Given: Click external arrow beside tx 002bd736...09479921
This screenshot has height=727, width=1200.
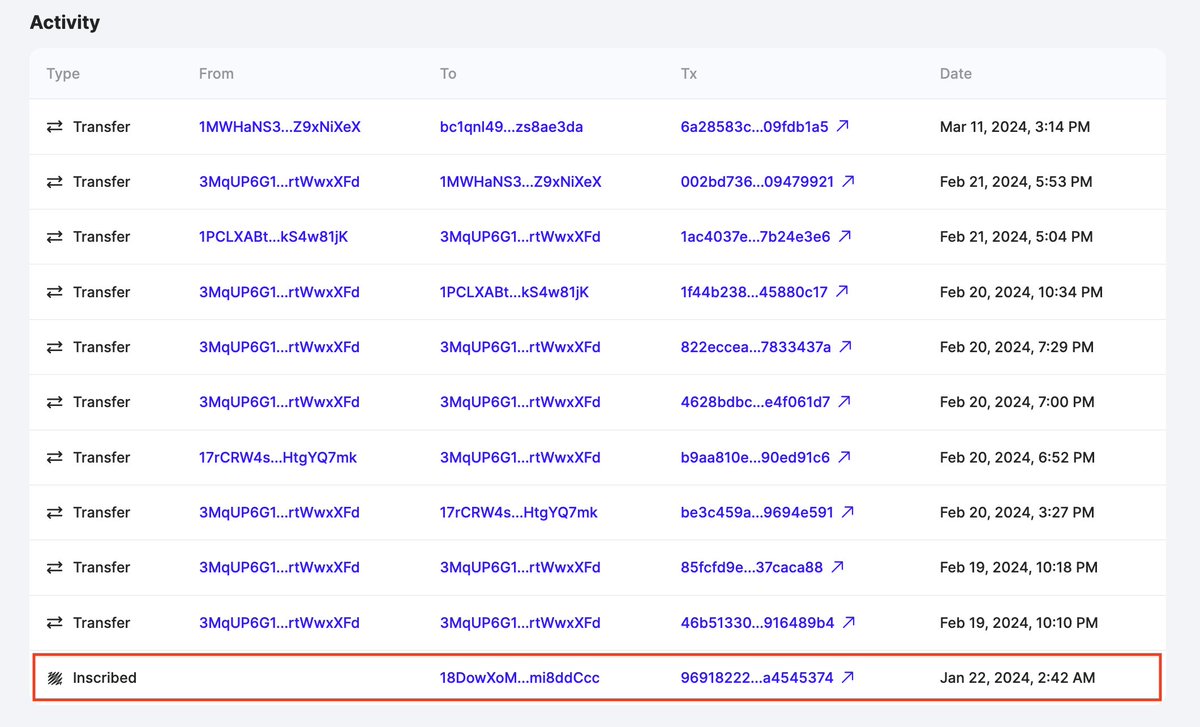Looking at the screenshot, I should click(x=848, y=182).
